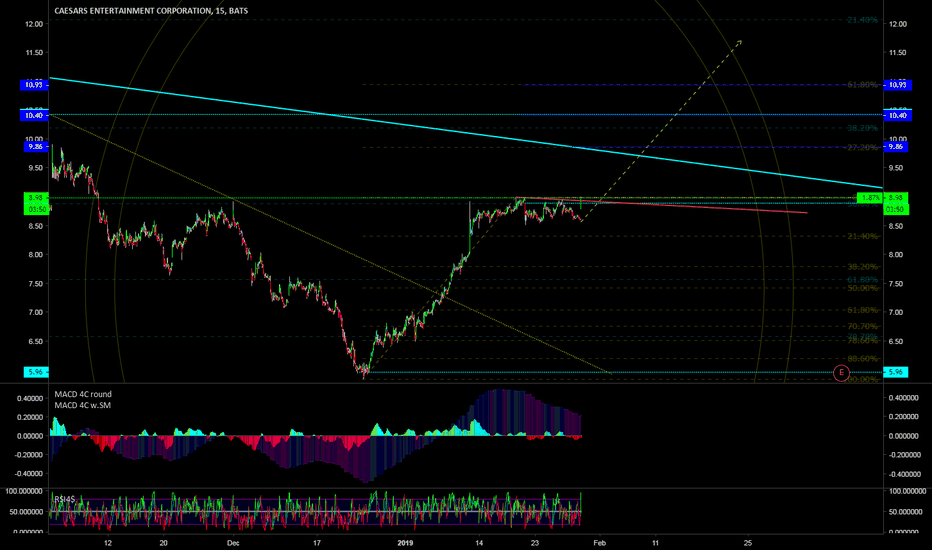
Task: Click the dashed yellow projection arrowhead
Action: (739, 42)
